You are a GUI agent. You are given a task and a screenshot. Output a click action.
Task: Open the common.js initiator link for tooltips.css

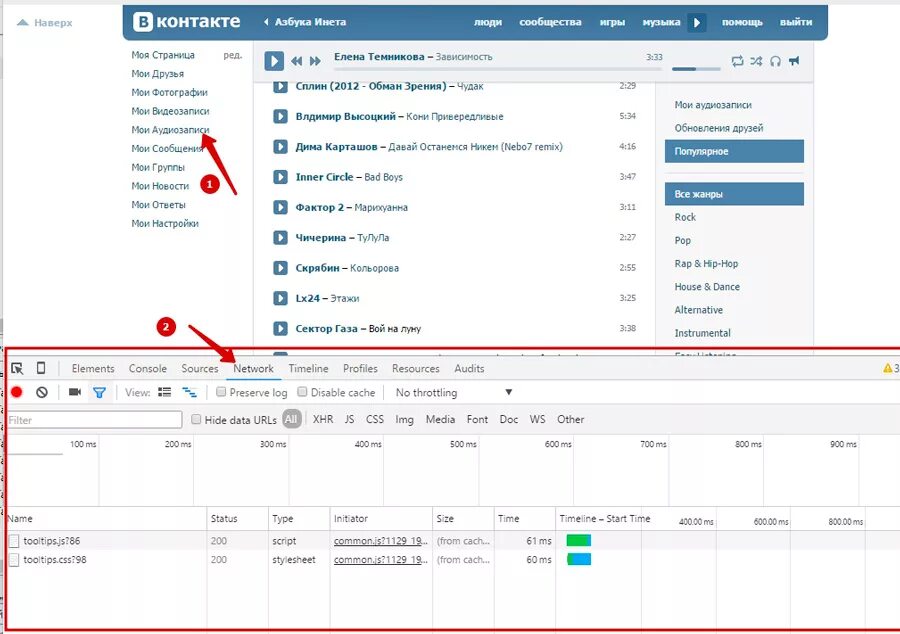(381, 559)
